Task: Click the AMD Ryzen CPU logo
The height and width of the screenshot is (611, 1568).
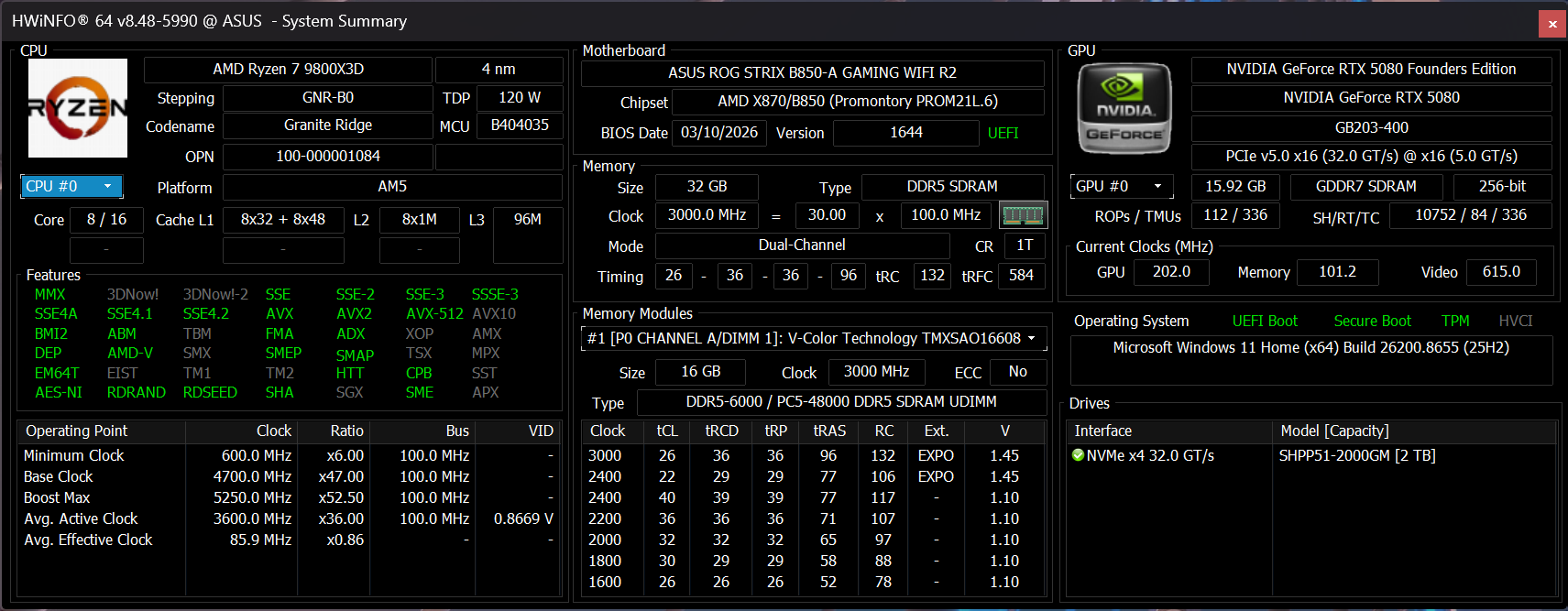Action: click(78, 108)
